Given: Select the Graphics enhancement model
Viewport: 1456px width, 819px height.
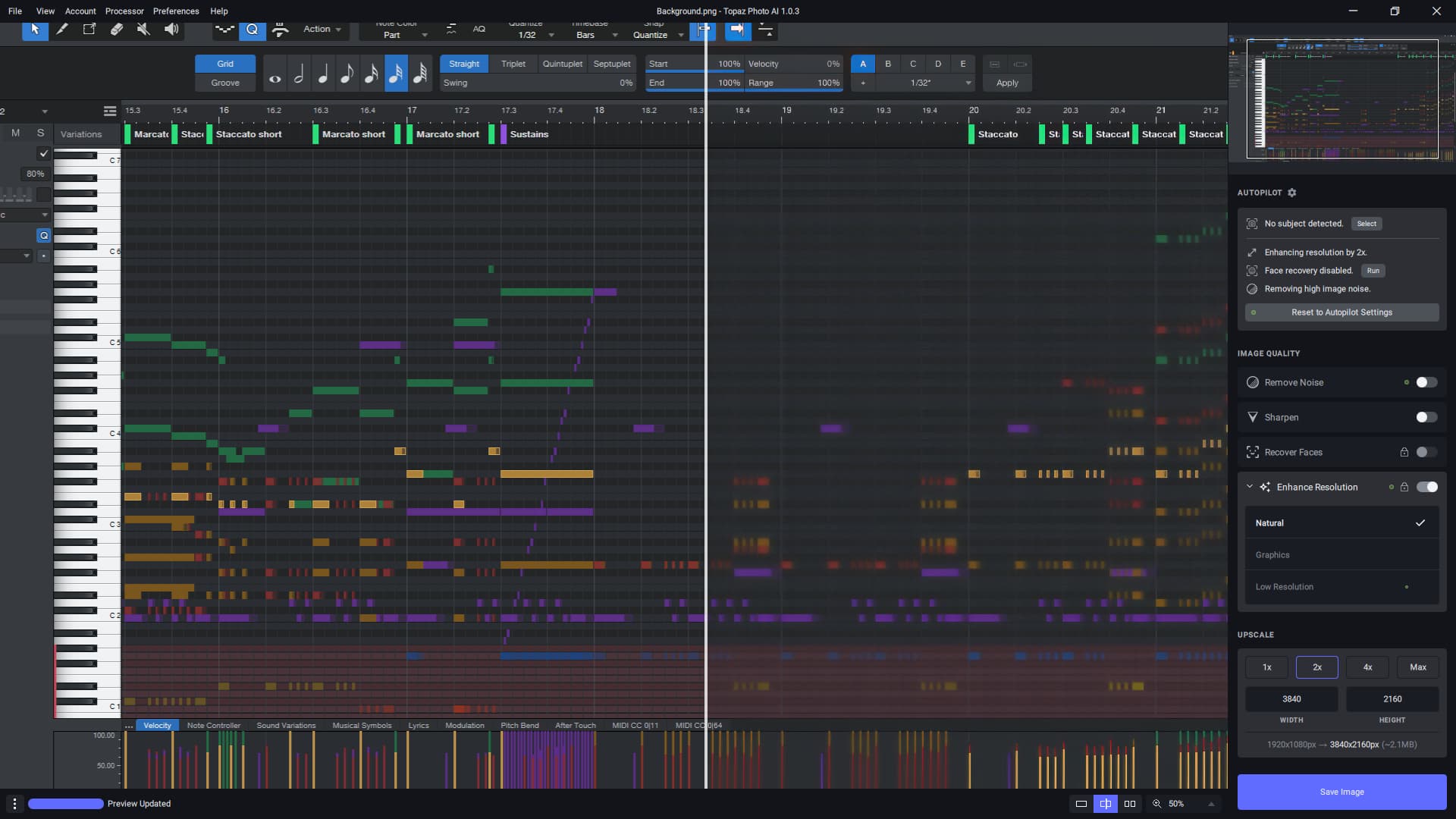Looking at the screenshot, I should coord(1272,555).
